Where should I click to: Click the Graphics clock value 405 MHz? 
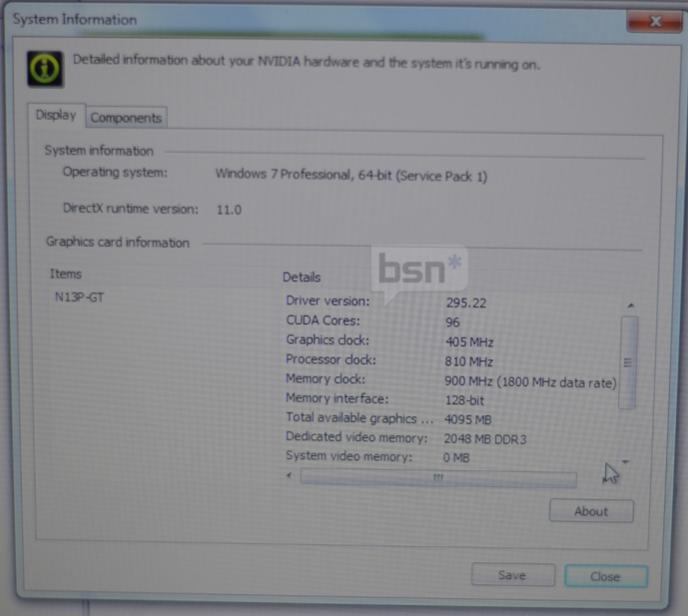click(x=469, y=342)
